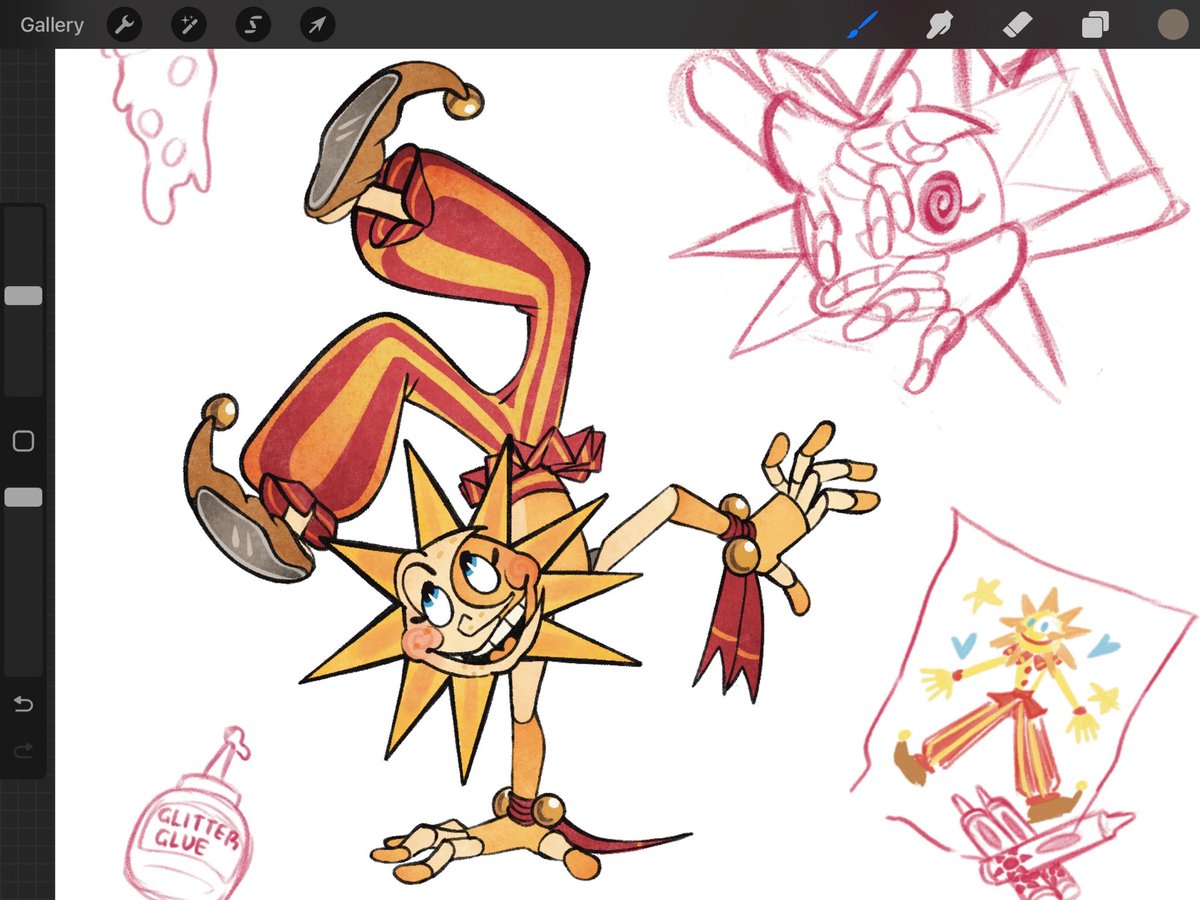Open the Layers panel
This screenshot has height=900, width=1200.
1095,25
